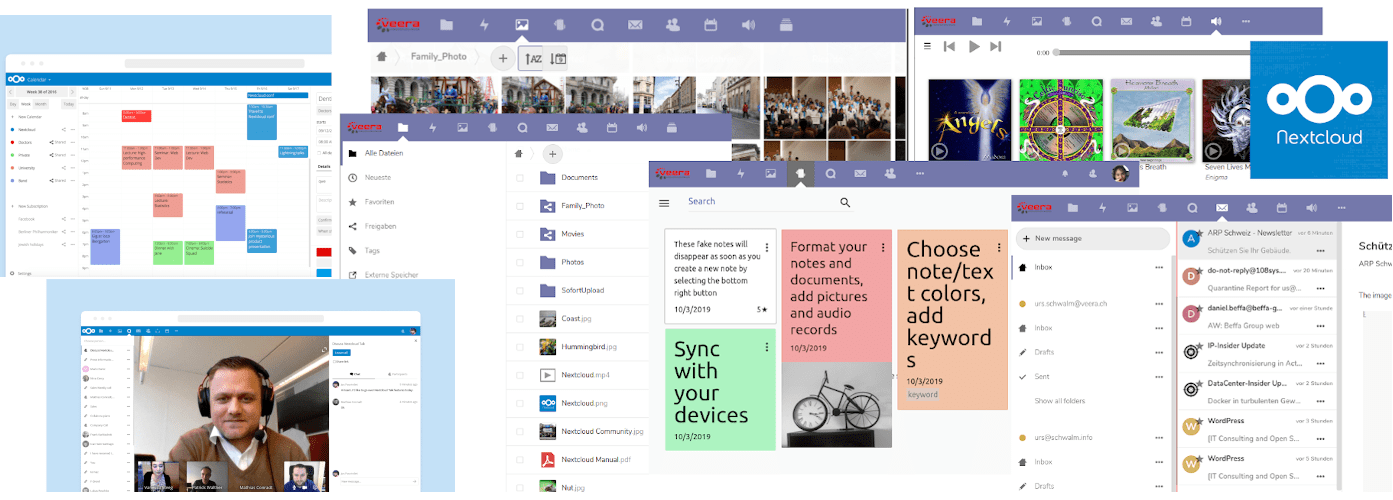This screenshot has width=1393, height=500.
Task: Open Calendar app dropdown in calendar header
Action: [x=38, y=79]
